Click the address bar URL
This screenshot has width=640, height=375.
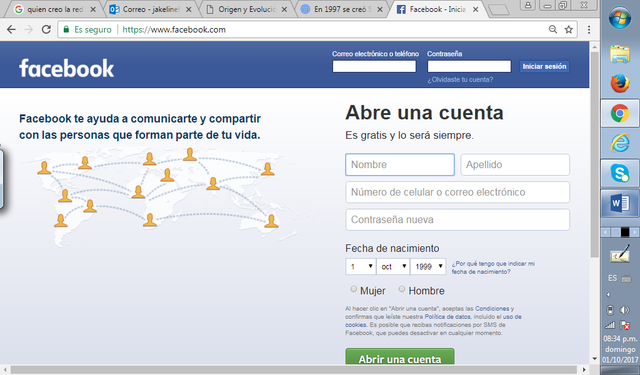click(x=174, y=29)
